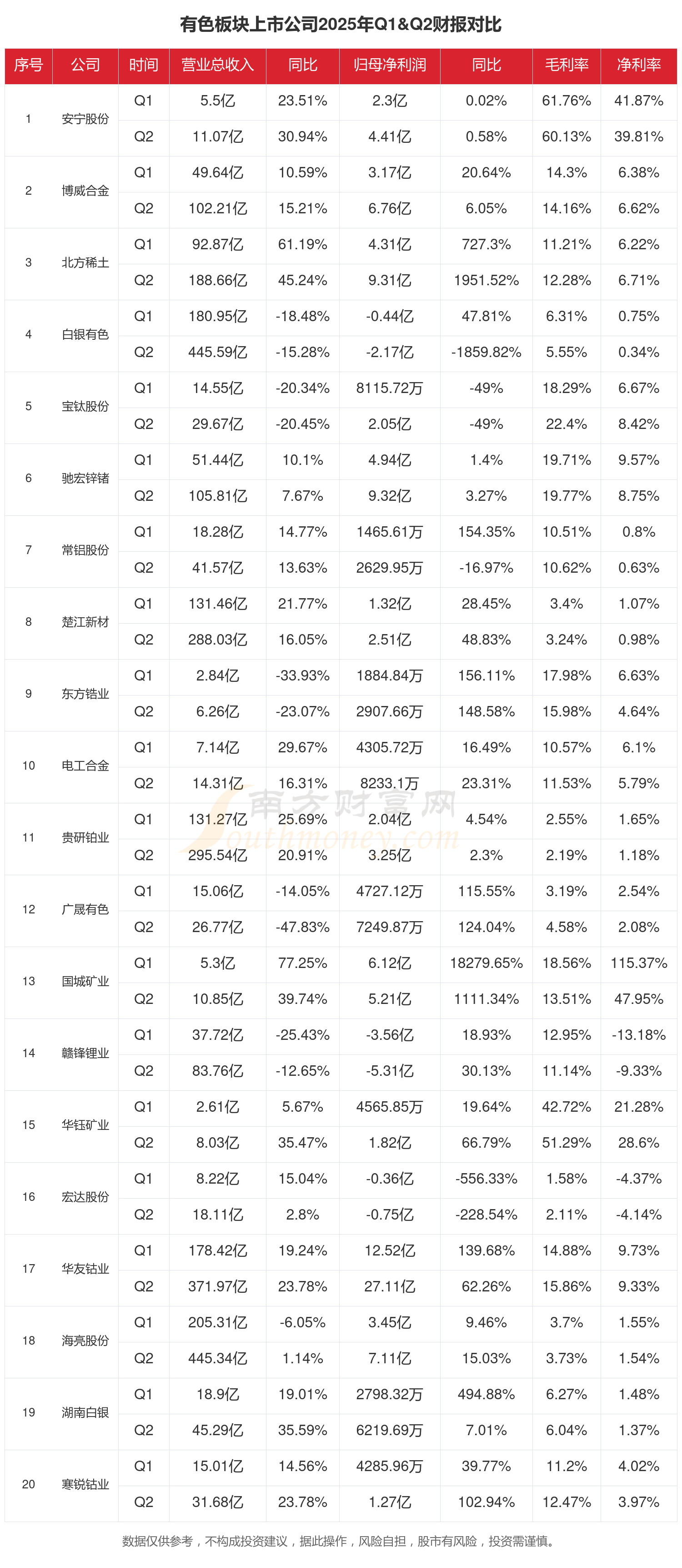The image size is (682, 1568).
Task: Click company name 华友钴业
Action: pyautogui.click(x=85, y=1269)
